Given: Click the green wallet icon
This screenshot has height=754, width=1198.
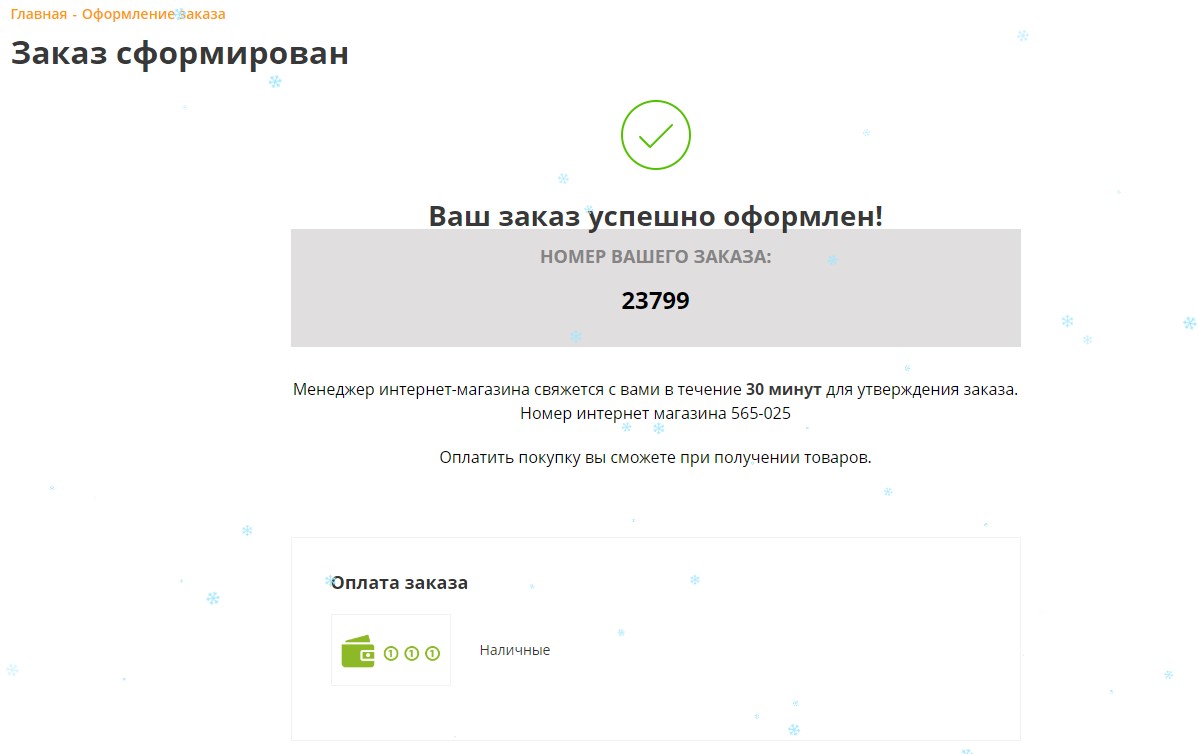Looking at the screenshot, I should 358,652.
